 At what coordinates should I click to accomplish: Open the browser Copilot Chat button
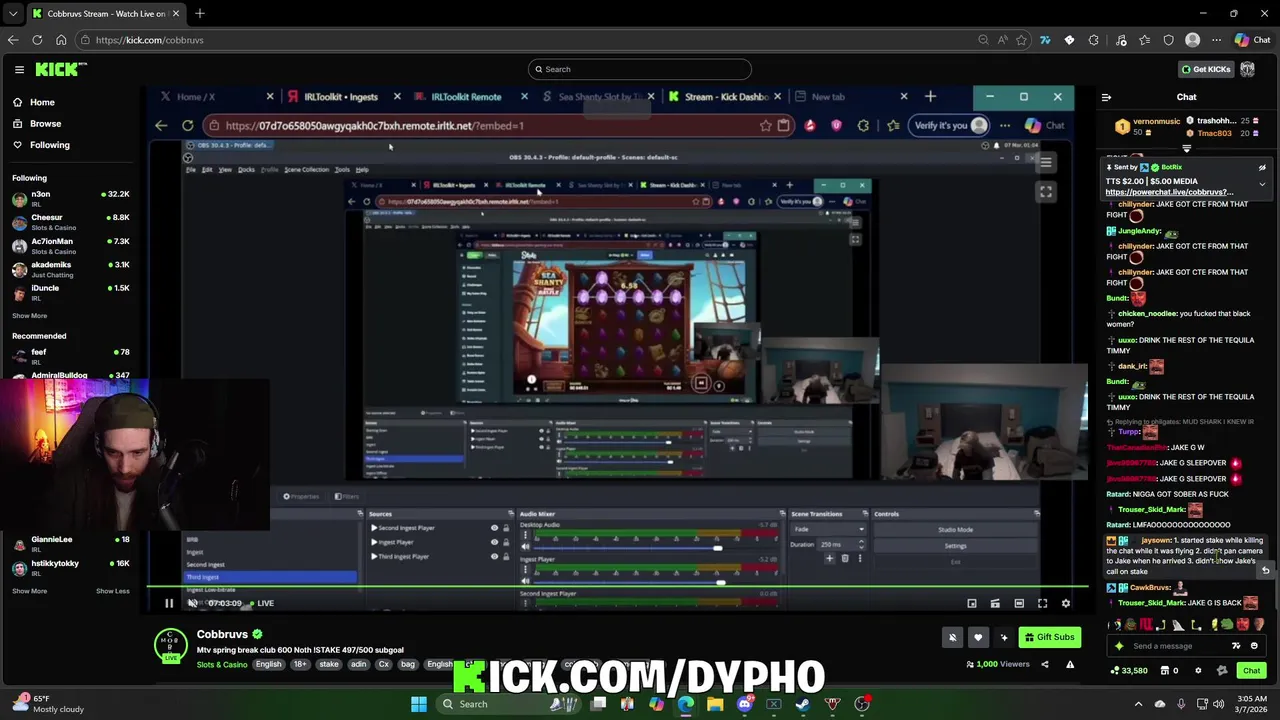[1252, 40]
